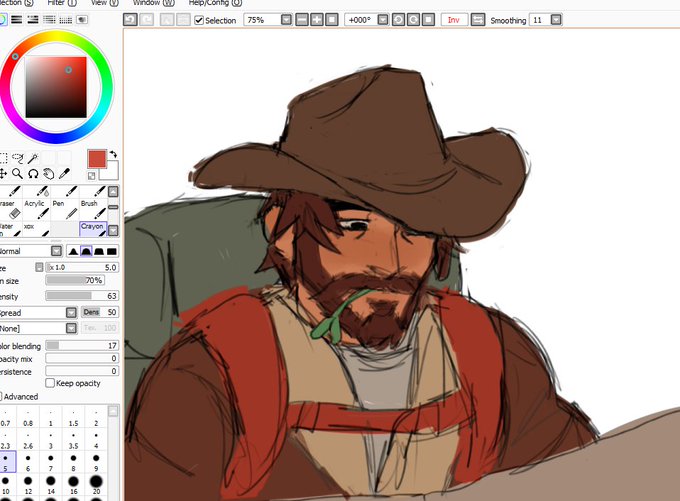This screenshot has height=501, width=680.
Task: Click the zoom in plus button
Action: click(317, 20)
